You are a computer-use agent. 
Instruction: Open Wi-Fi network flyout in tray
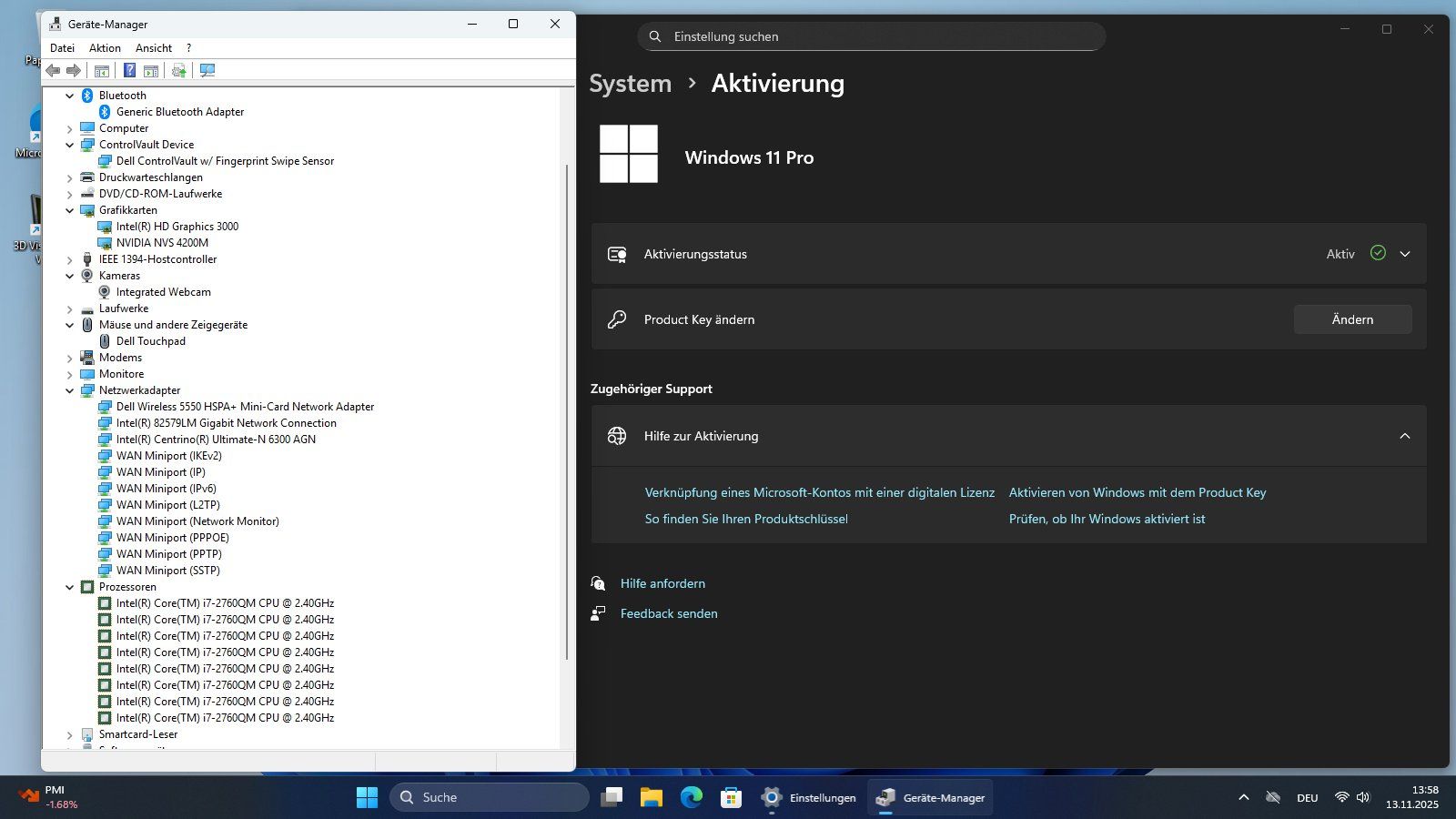(1341, 797)
